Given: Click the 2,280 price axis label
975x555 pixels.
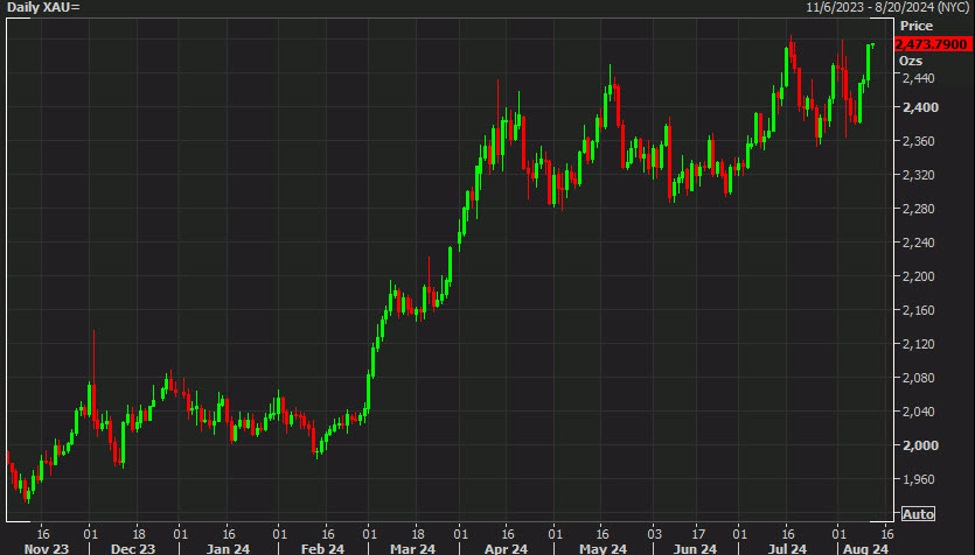Looking at the screenshot, I should pos(920,209).
